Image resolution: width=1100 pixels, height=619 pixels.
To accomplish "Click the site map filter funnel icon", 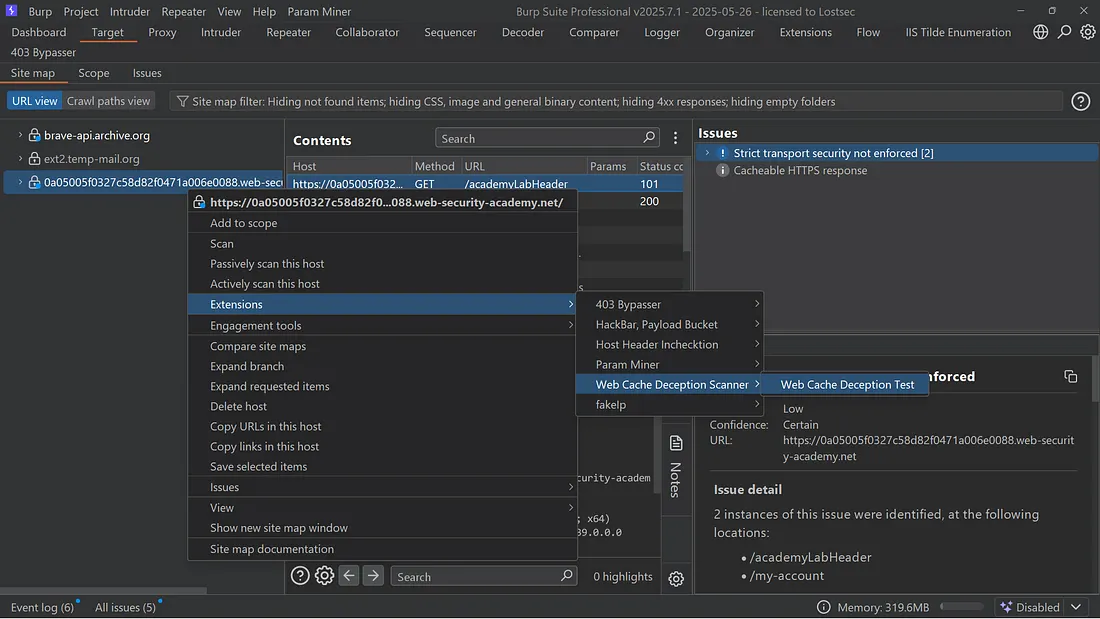I will 182,101.
